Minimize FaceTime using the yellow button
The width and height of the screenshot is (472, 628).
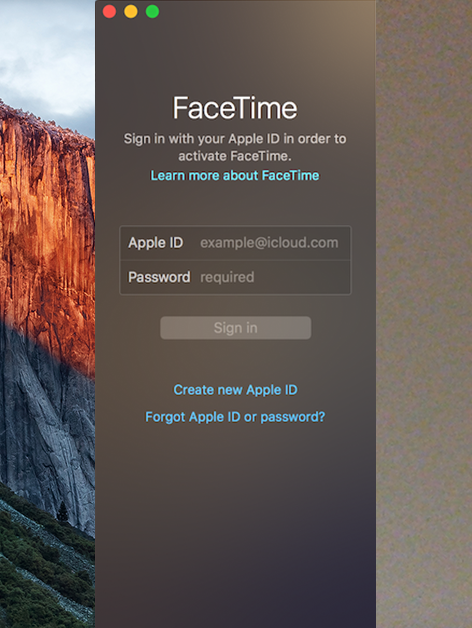(x=131, y=11)
